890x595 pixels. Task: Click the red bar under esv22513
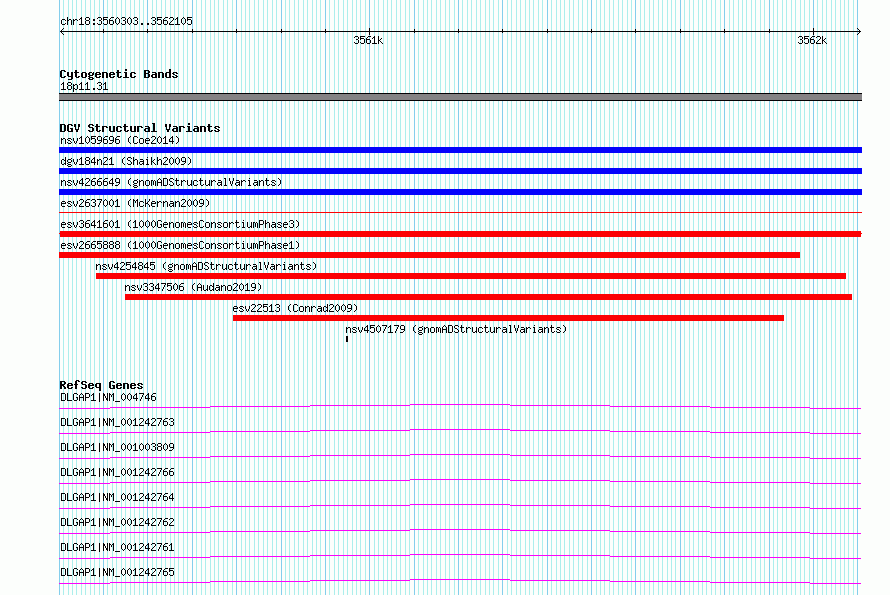pos(508,318)
